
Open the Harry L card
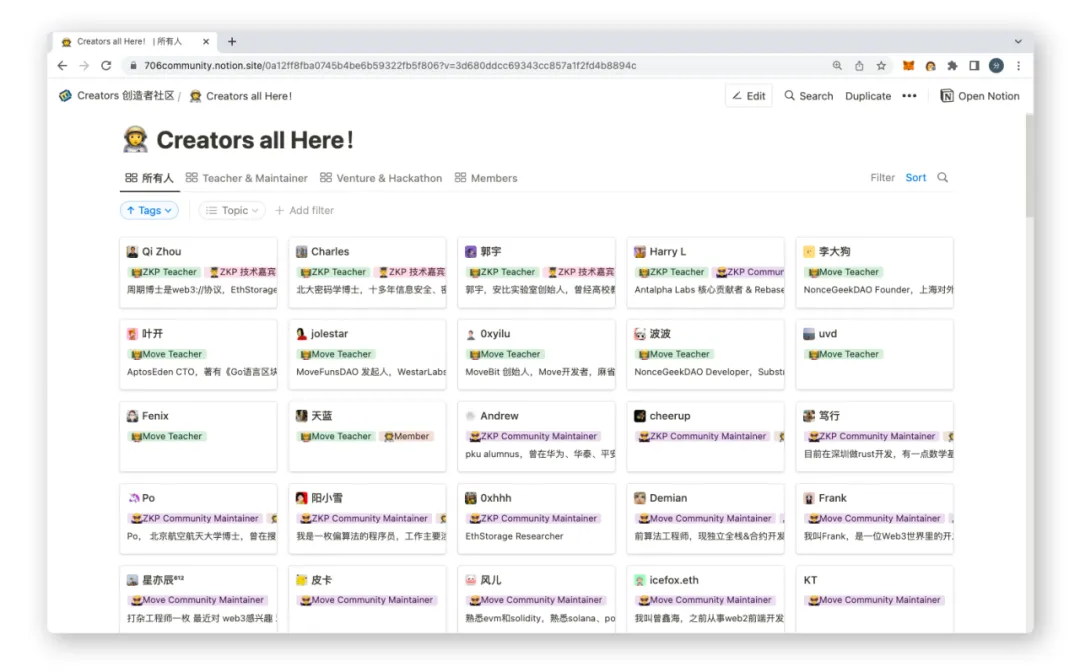pyautogui.click(x=705, y=273)
